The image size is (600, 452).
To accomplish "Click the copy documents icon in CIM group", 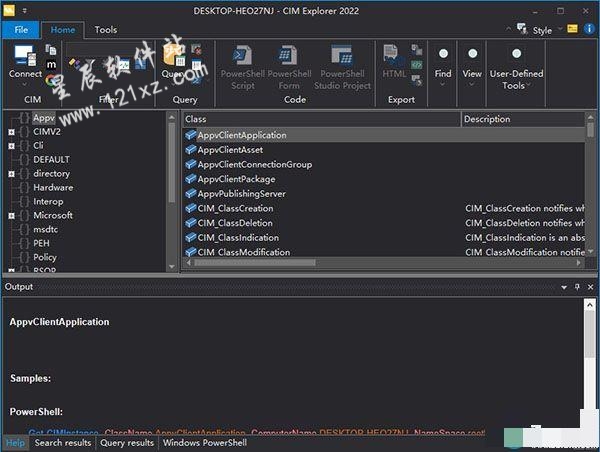I will 51,49.
